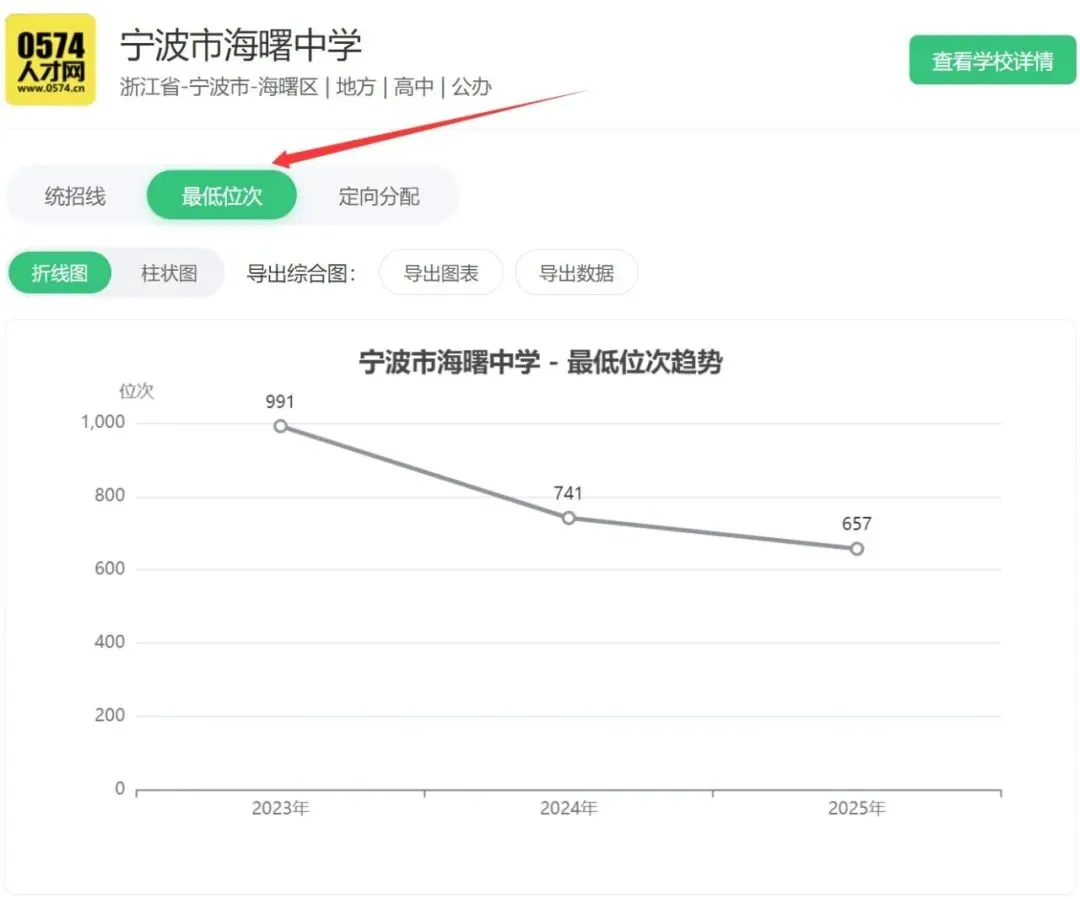Screen dimensions: 1080x899
Task: Open the 定向分配 tab
Action: click(x=379, y=196)
